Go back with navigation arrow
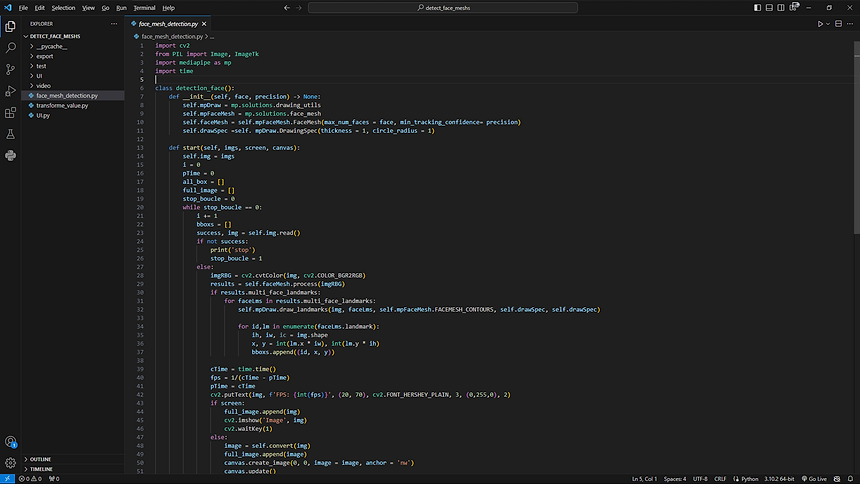 coord(287,8)
